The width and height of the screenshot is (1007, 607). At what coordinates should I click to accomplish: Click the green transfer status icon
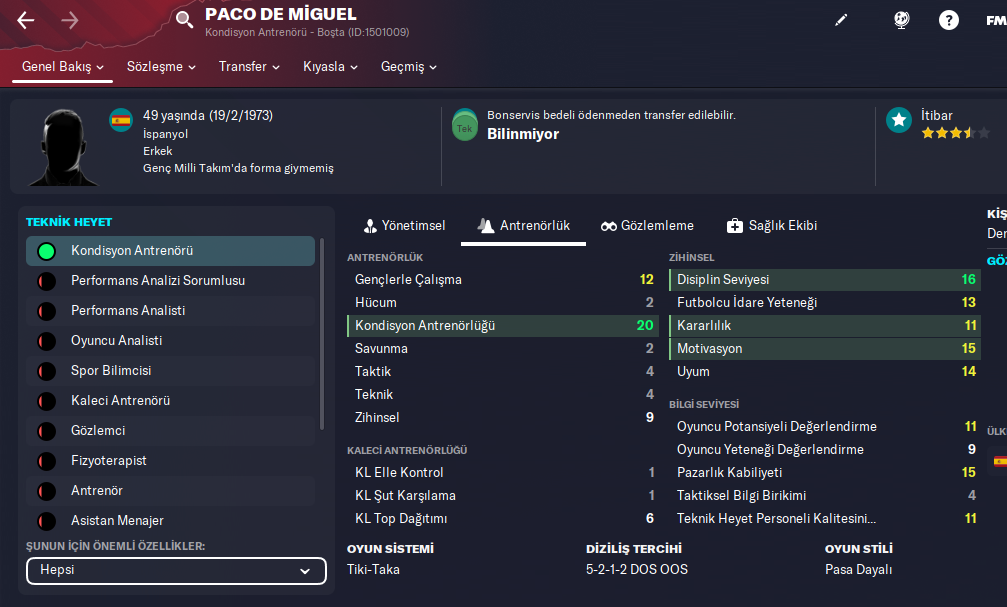pyautogui.click(x=464, y=126)
